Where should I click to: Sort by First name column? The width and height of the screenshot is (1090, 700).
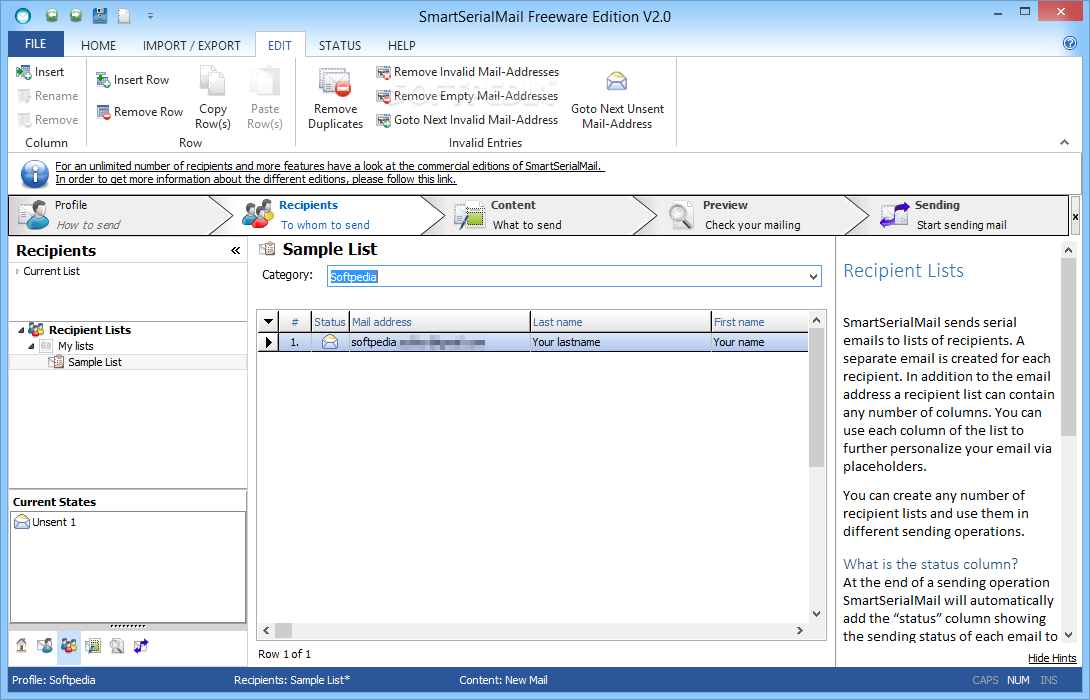[760, 322]
